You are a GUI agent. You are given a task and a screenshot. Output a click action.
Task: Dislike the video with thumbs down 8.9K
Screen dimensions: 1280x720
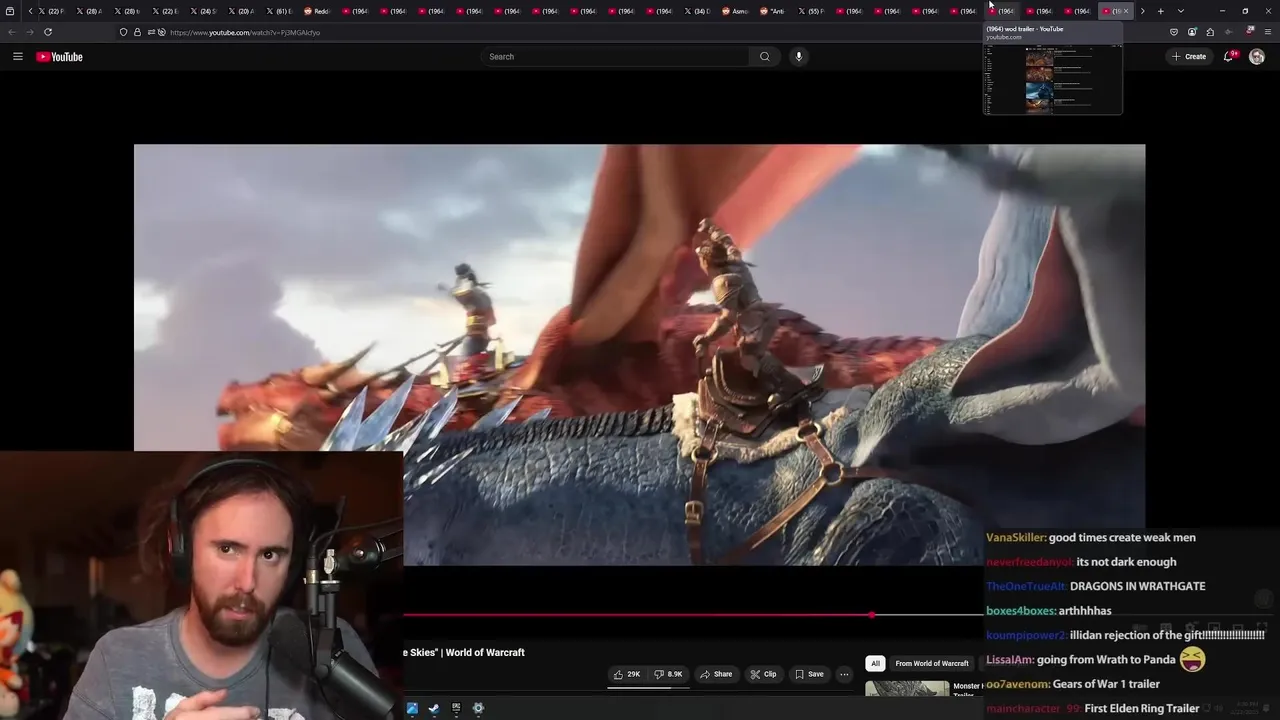[669, 674]
